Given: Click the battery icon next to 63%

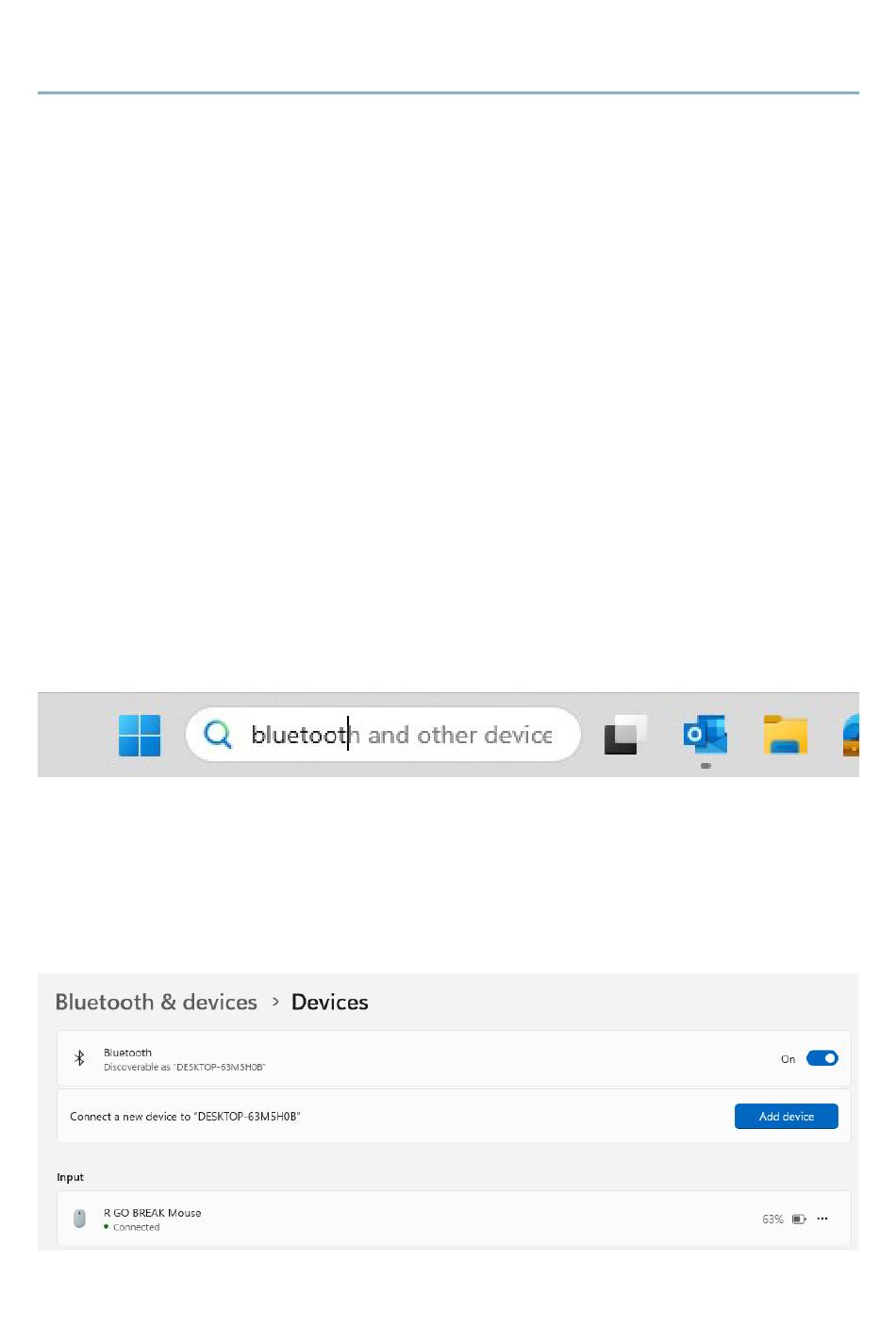Looking at the screenshot, I should point(799,1219).
